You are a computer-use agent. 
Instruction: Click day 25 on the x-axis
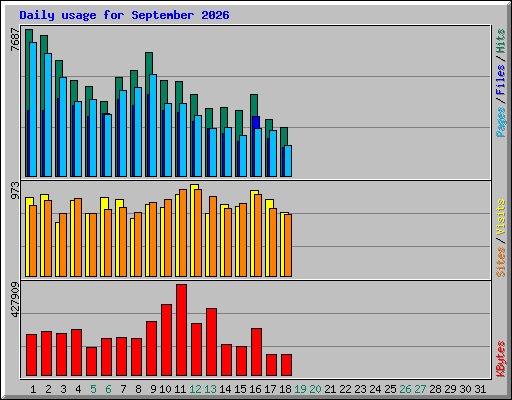pos(390,389)
